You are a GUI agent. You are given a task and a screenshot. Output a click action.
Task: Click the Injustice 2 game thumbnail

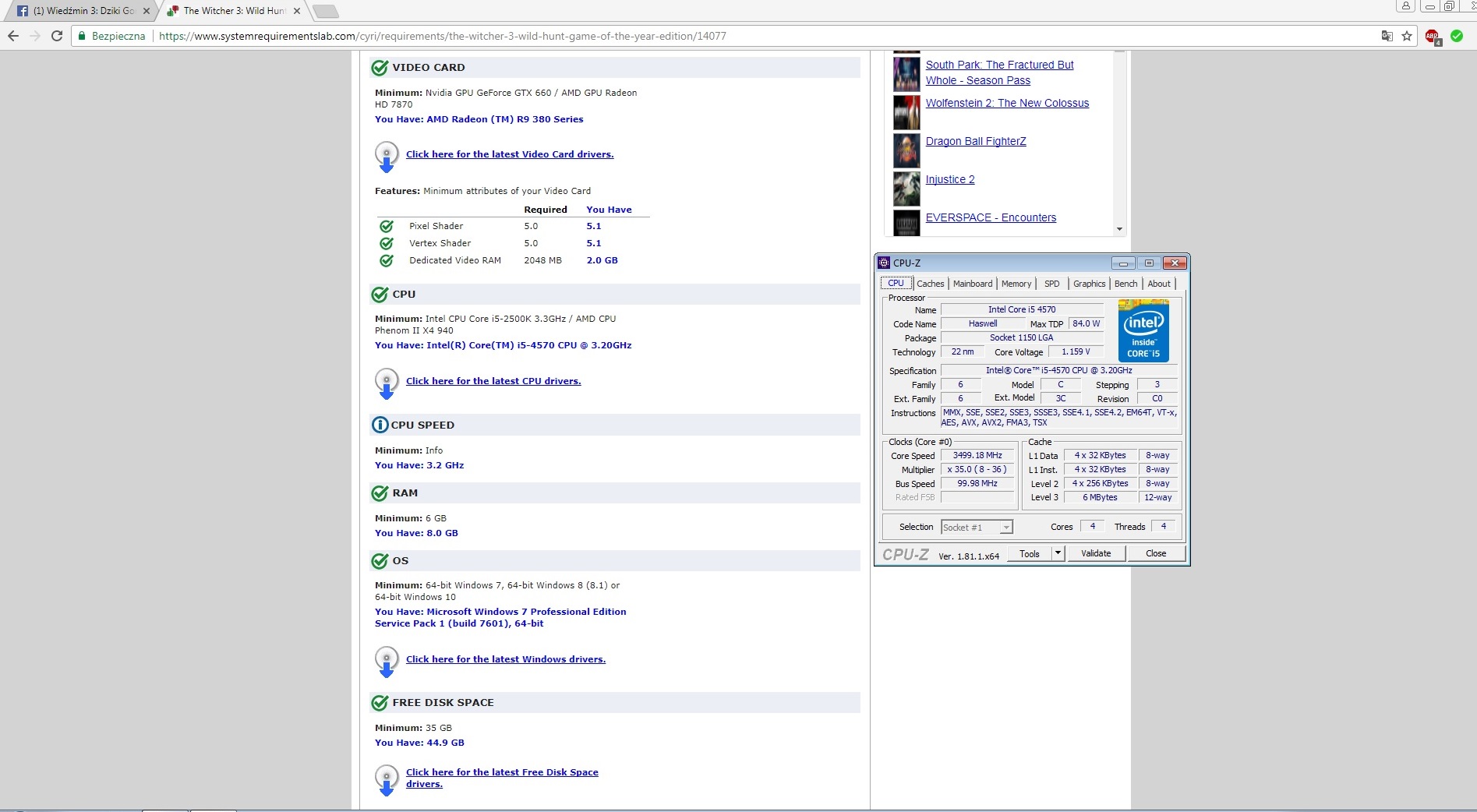pos(906,189)
